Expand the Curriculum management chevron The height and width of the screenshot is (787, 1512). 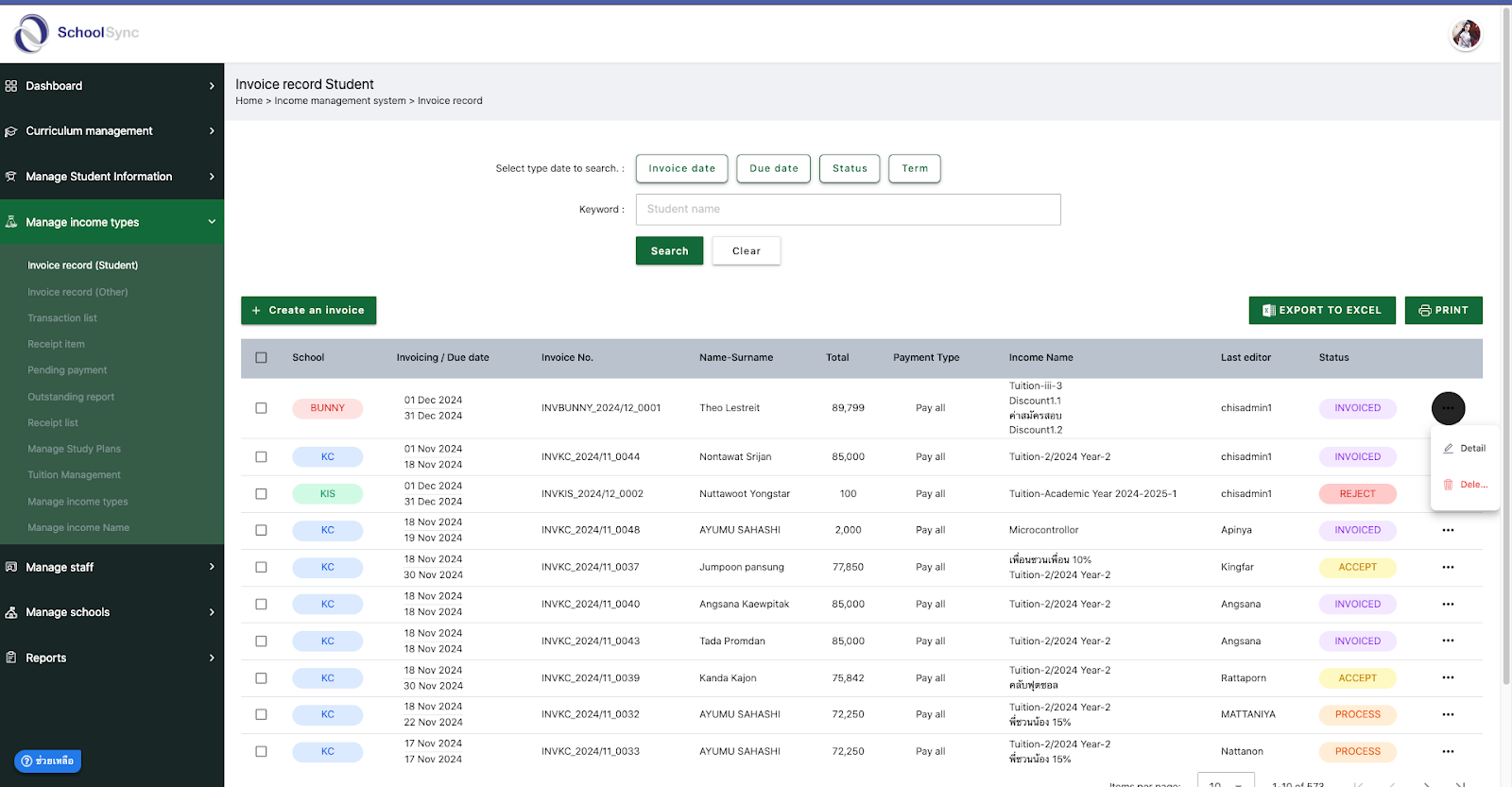(212, 131)
